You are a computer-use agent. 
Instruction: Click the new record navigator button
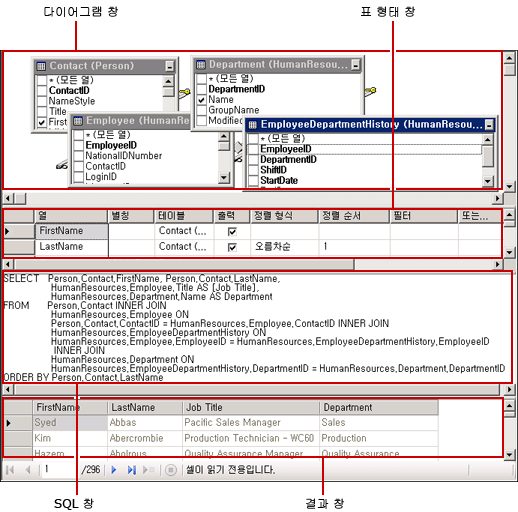(148, 470)
